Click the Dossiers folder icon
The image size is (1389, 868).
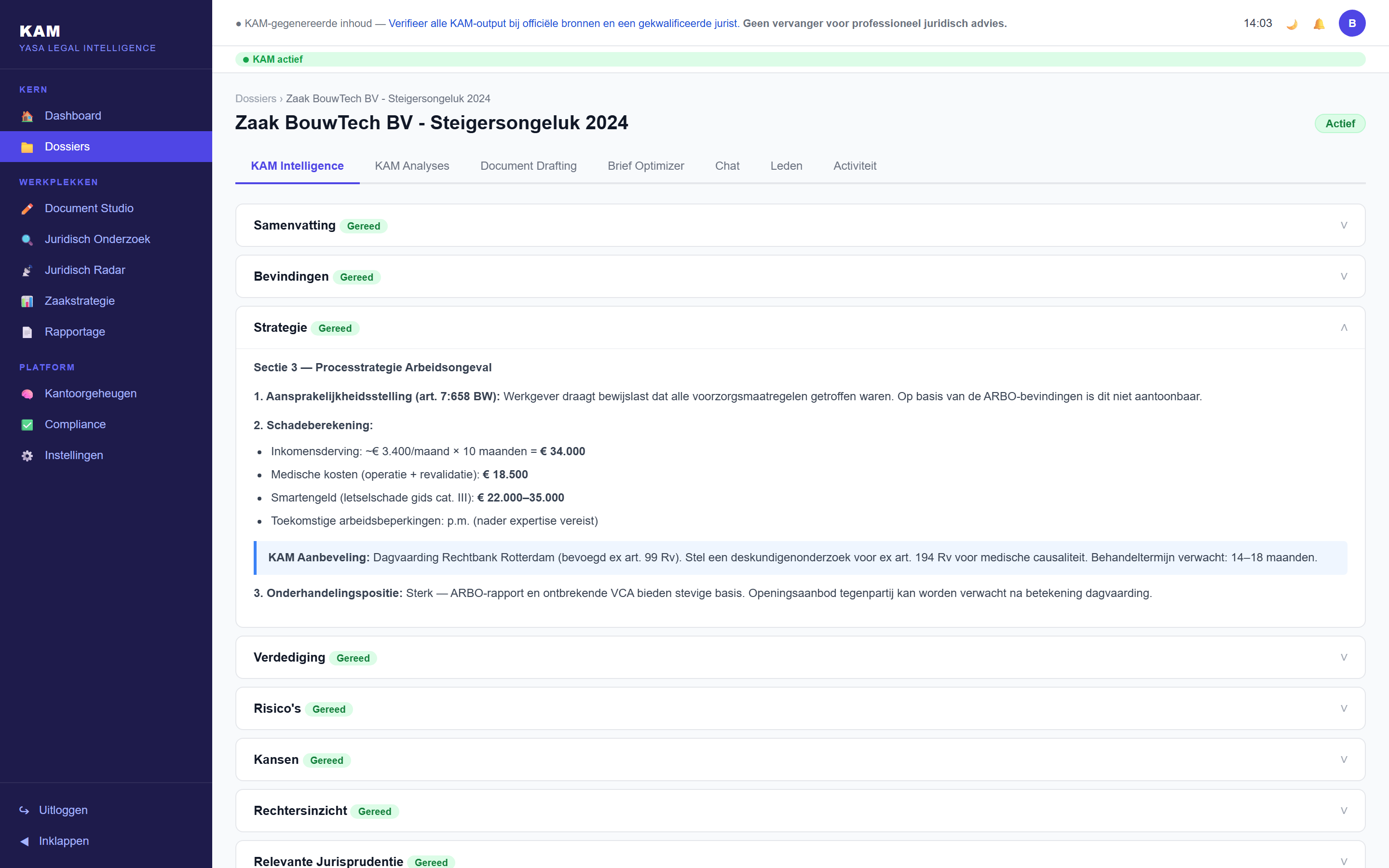[27, 148]
